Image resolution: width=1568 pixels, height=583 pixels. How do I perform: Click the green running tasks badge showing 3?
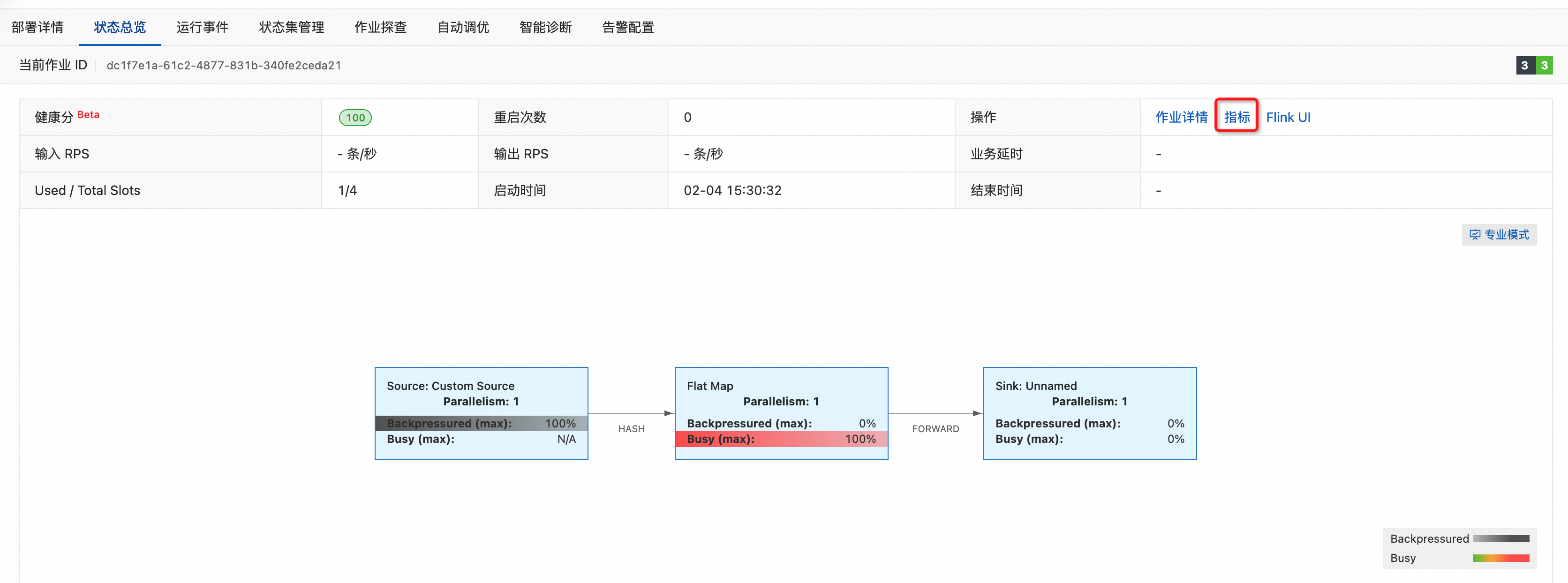1545,65
